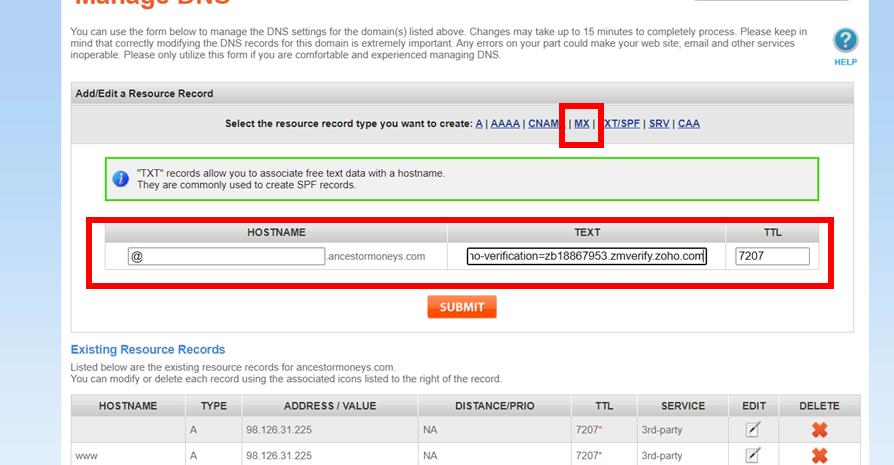The image size is (894, 465).
Task: Click the TTL input showing 7207
Action: [x=772, y=256]
